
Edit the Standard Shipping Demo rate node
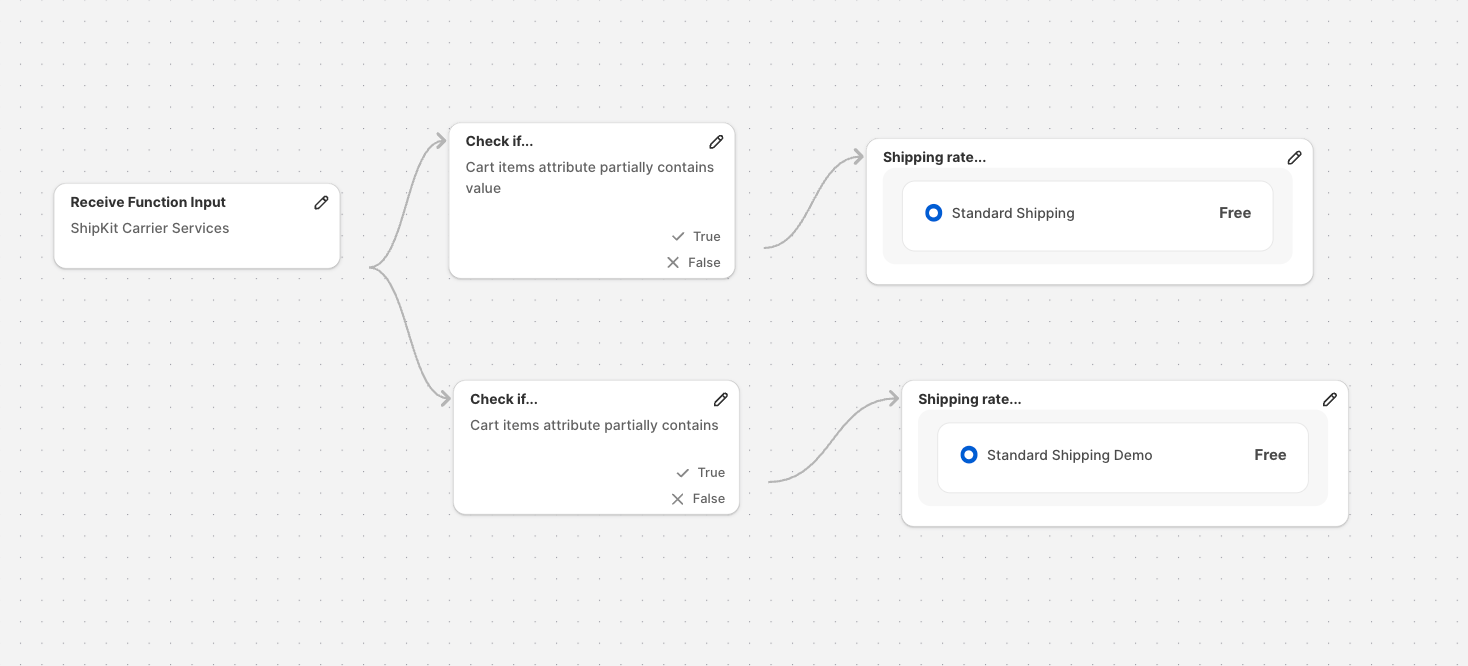[x=1330, y=399]
